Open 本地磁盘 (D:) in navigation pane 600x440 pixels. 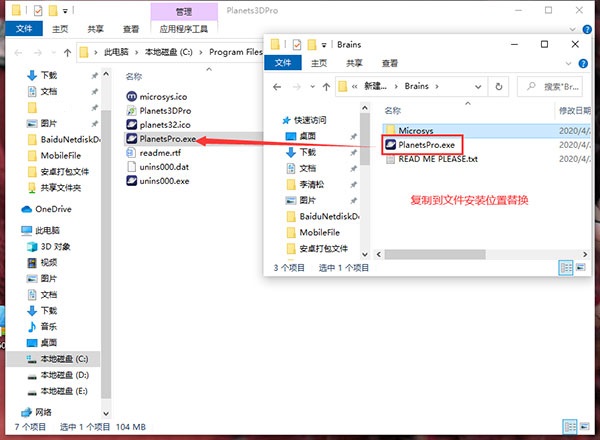pyautogui.click(x=58, y=375)
